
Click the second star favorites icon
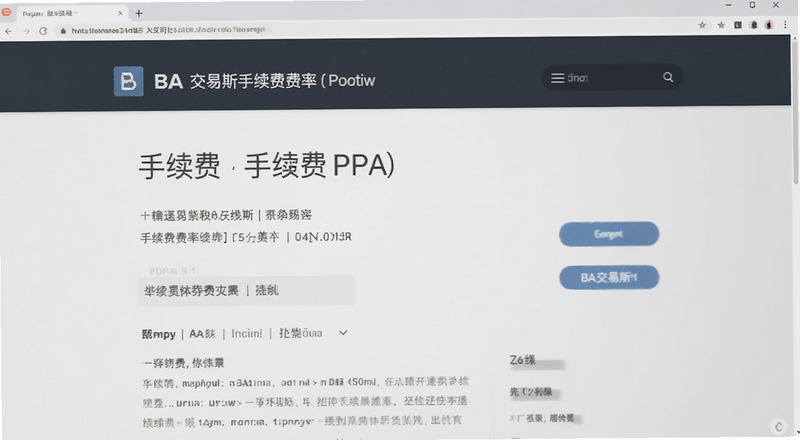721,25
